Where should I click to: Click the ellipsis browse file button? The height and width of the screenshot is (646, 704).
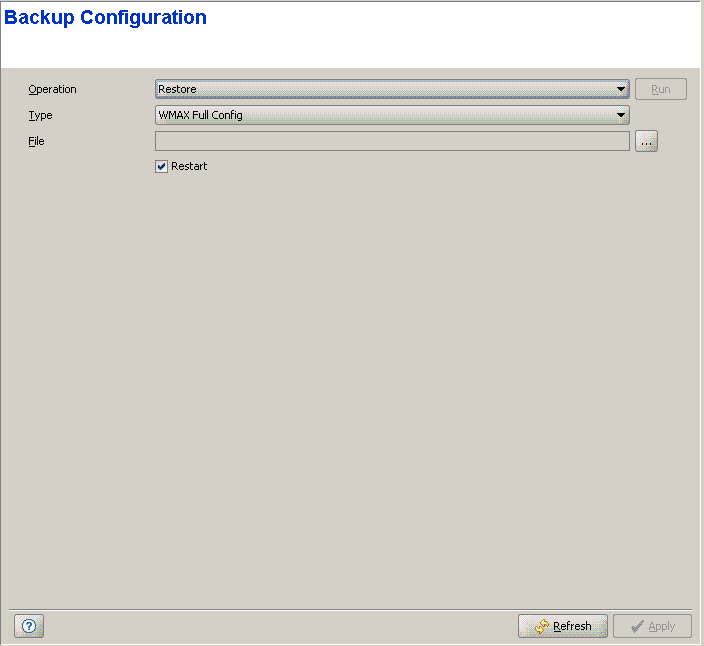pos(646,142)
